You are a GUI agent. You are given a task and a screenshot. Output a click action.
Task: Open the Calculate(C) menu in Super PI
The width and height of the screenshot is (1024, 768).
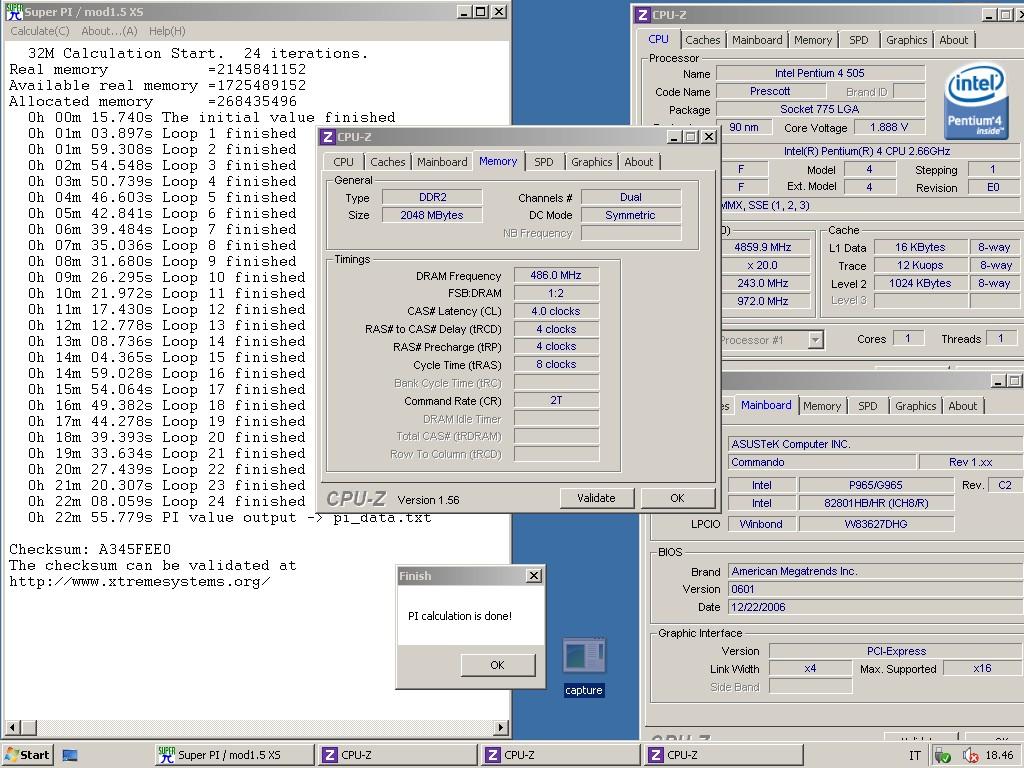(x=40, y=31)
